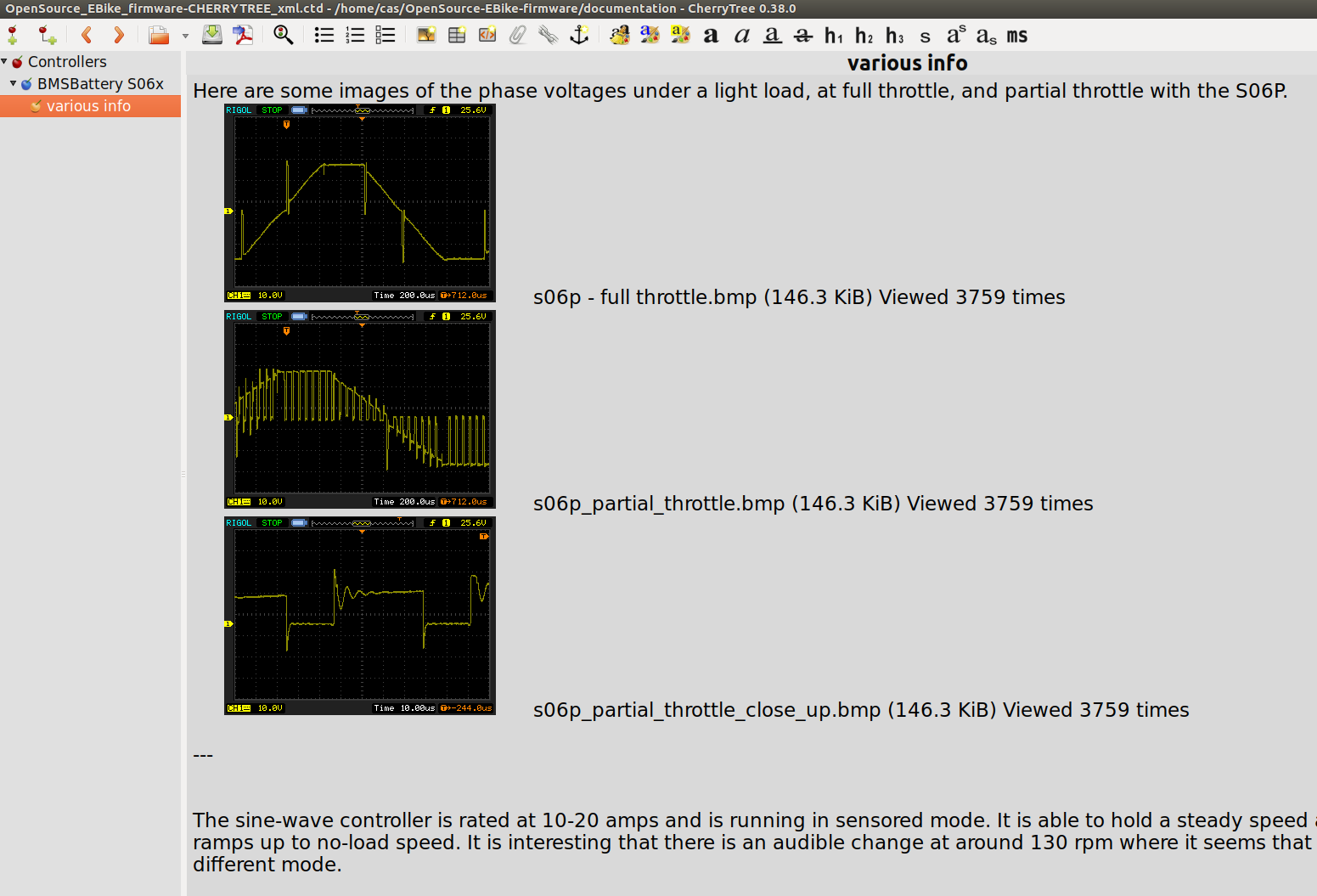Click the '---' separator text line

pyautogui.click(x=203, y=755)
